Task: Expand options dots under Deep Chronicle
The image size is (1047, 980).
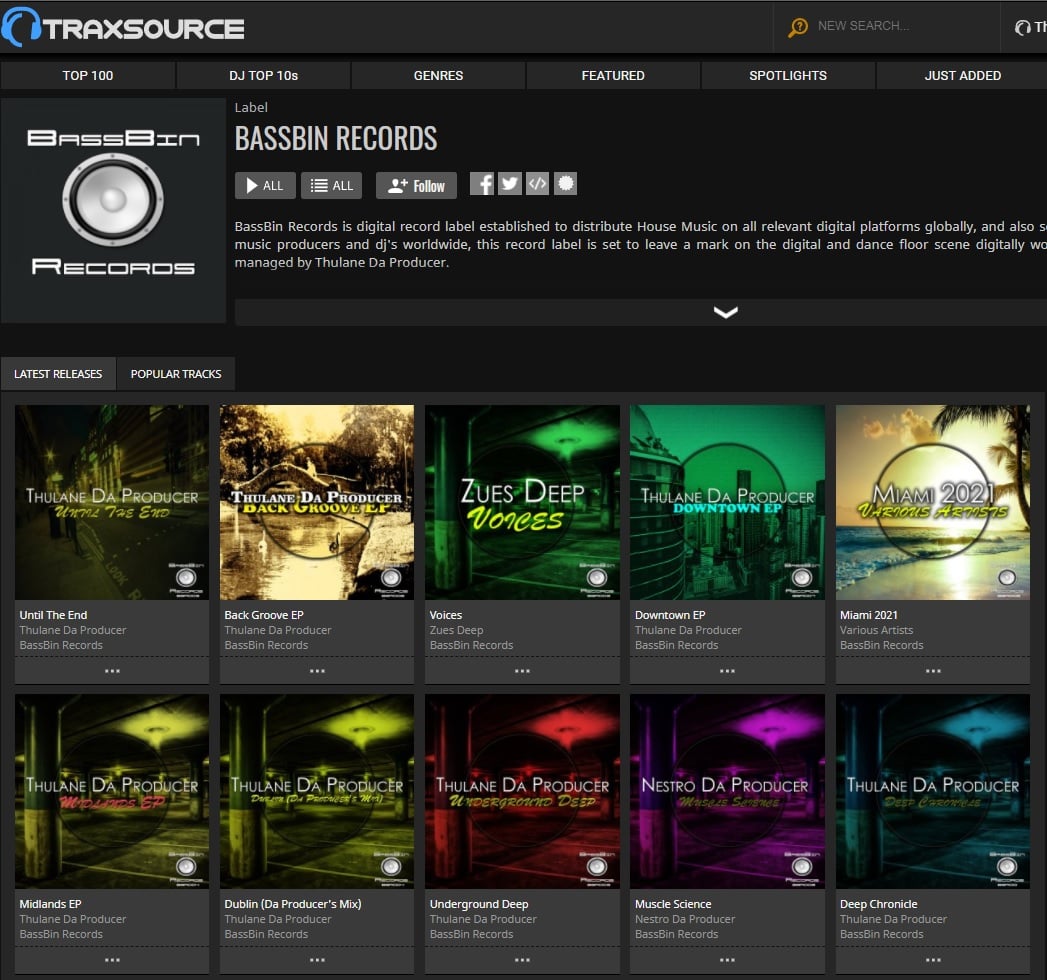Action: pyautogui.click(x=933, y=960)
